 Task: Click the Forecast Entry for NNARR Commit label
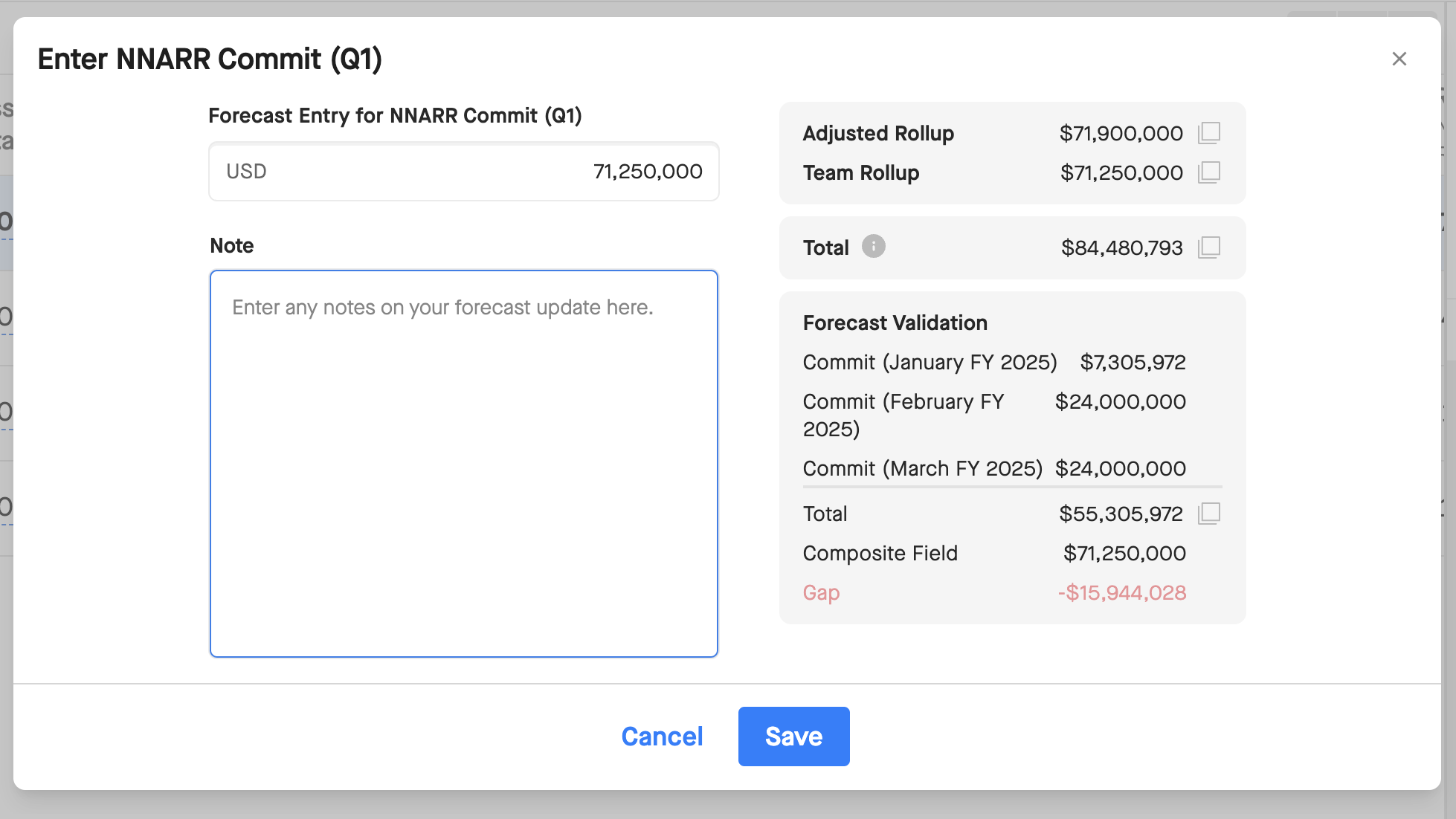coord(395,116)
